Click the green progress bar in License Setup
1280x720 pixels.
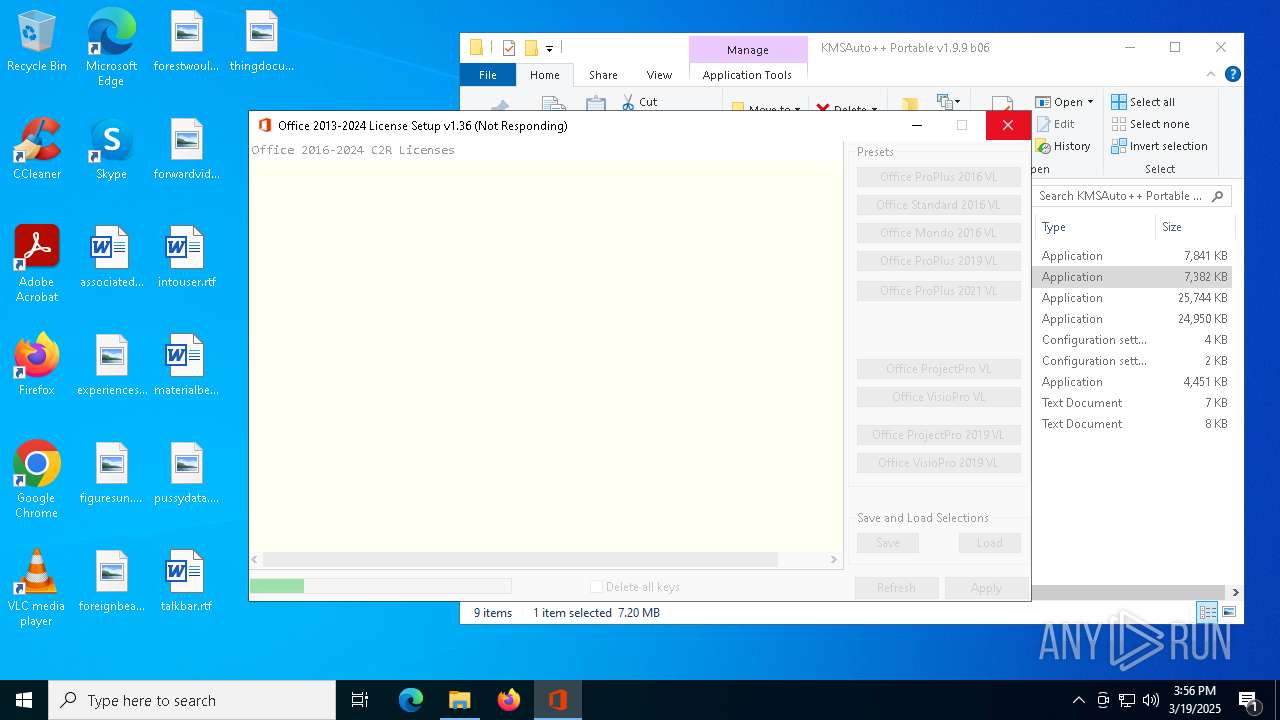point(277,586)
